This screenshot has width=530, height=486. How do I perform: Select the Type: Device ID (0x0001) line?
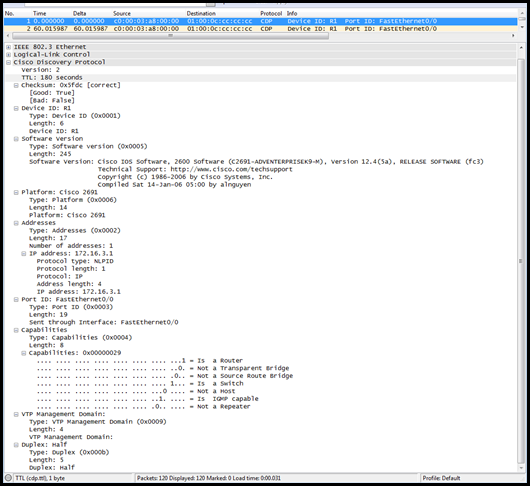75,116
